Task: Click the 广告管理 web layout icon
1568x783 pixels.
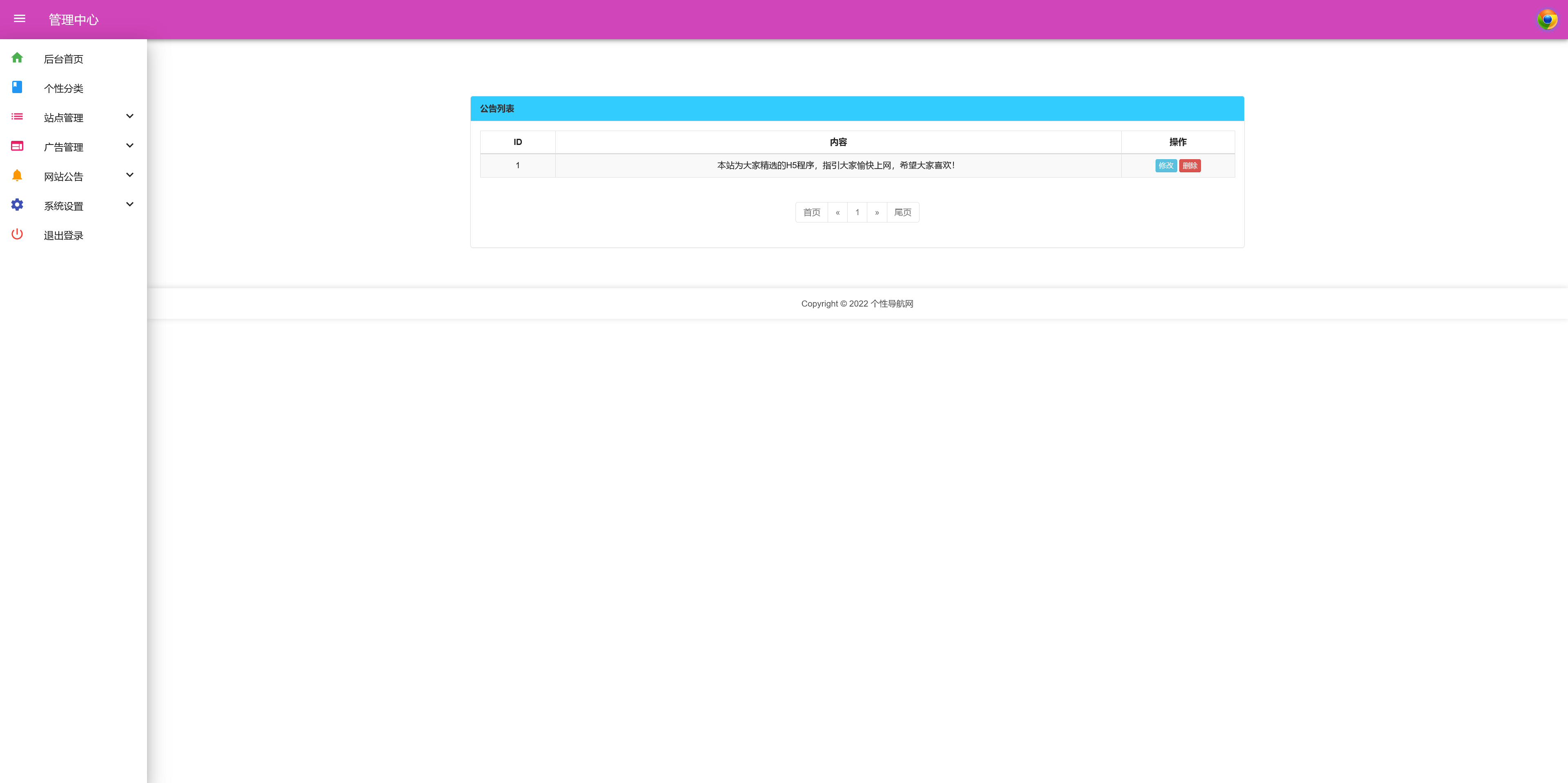Action: pos(17,146)
